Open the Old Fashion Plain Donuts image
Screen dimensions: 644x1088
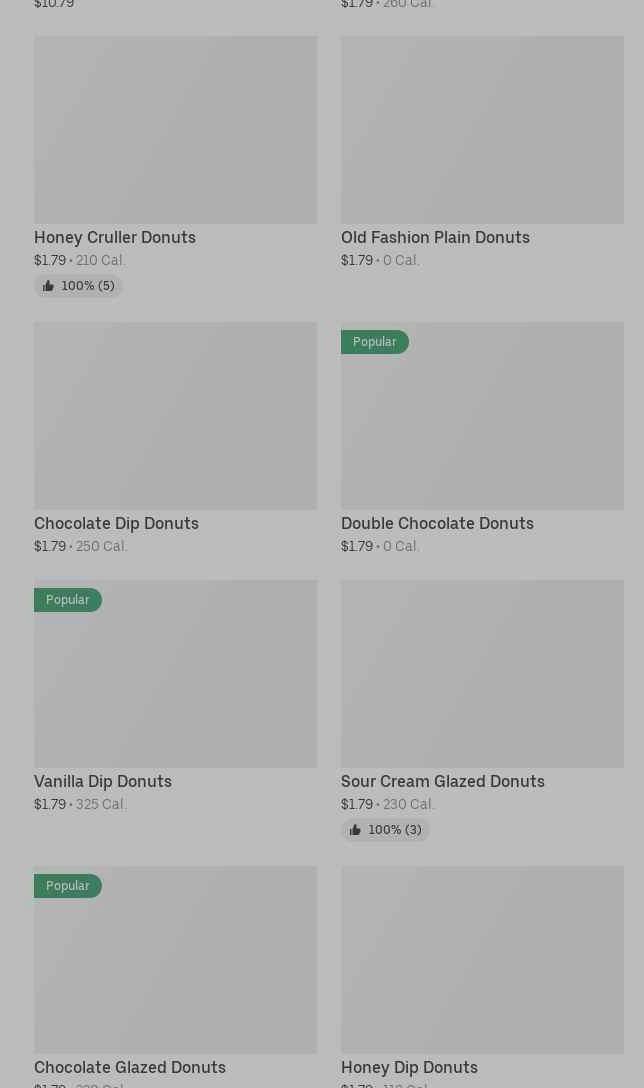[x=482, y=130]
